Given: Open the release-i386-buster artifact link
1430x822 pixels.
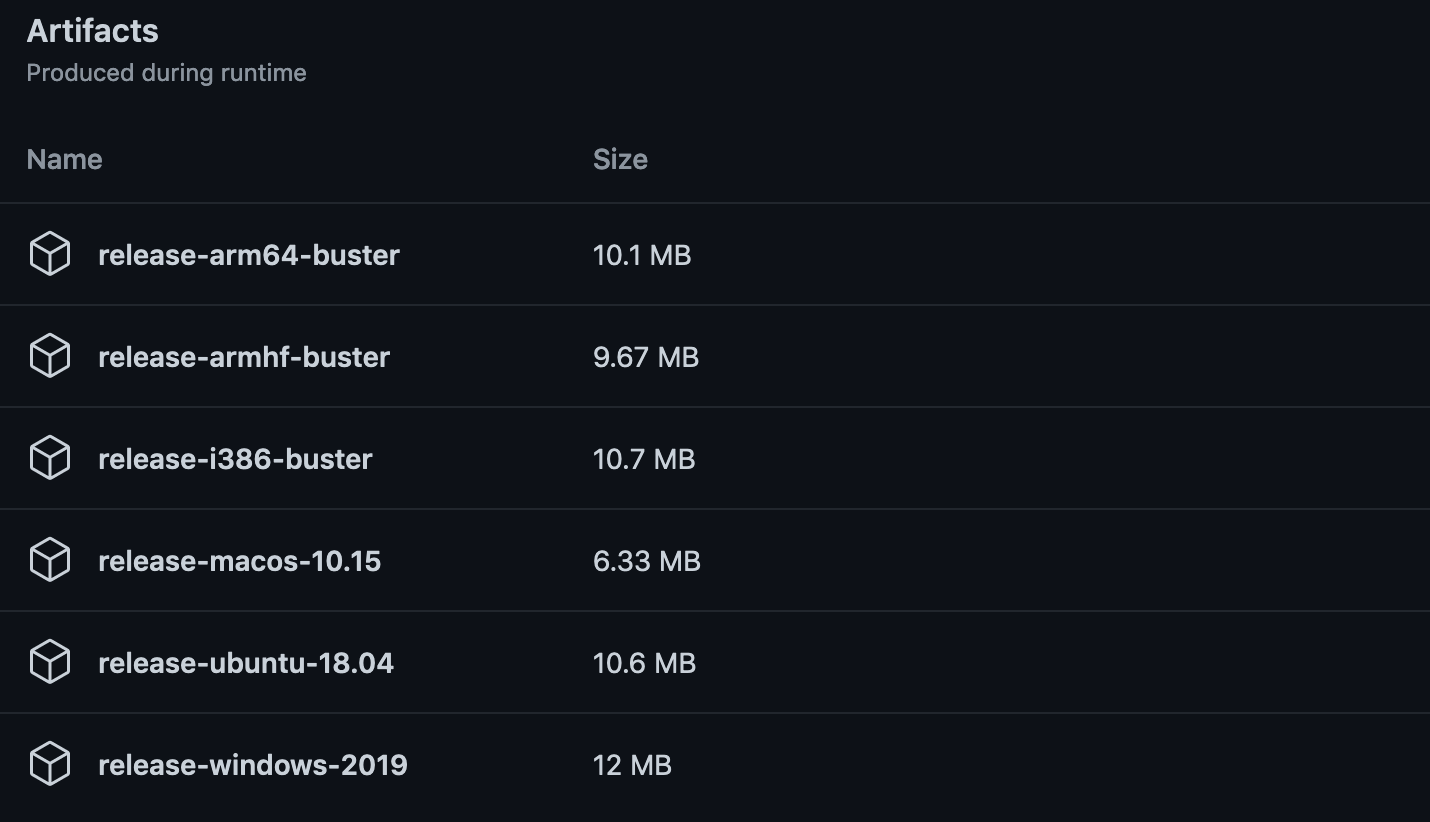Looking at the screenshot, I should tap(235, 459).
